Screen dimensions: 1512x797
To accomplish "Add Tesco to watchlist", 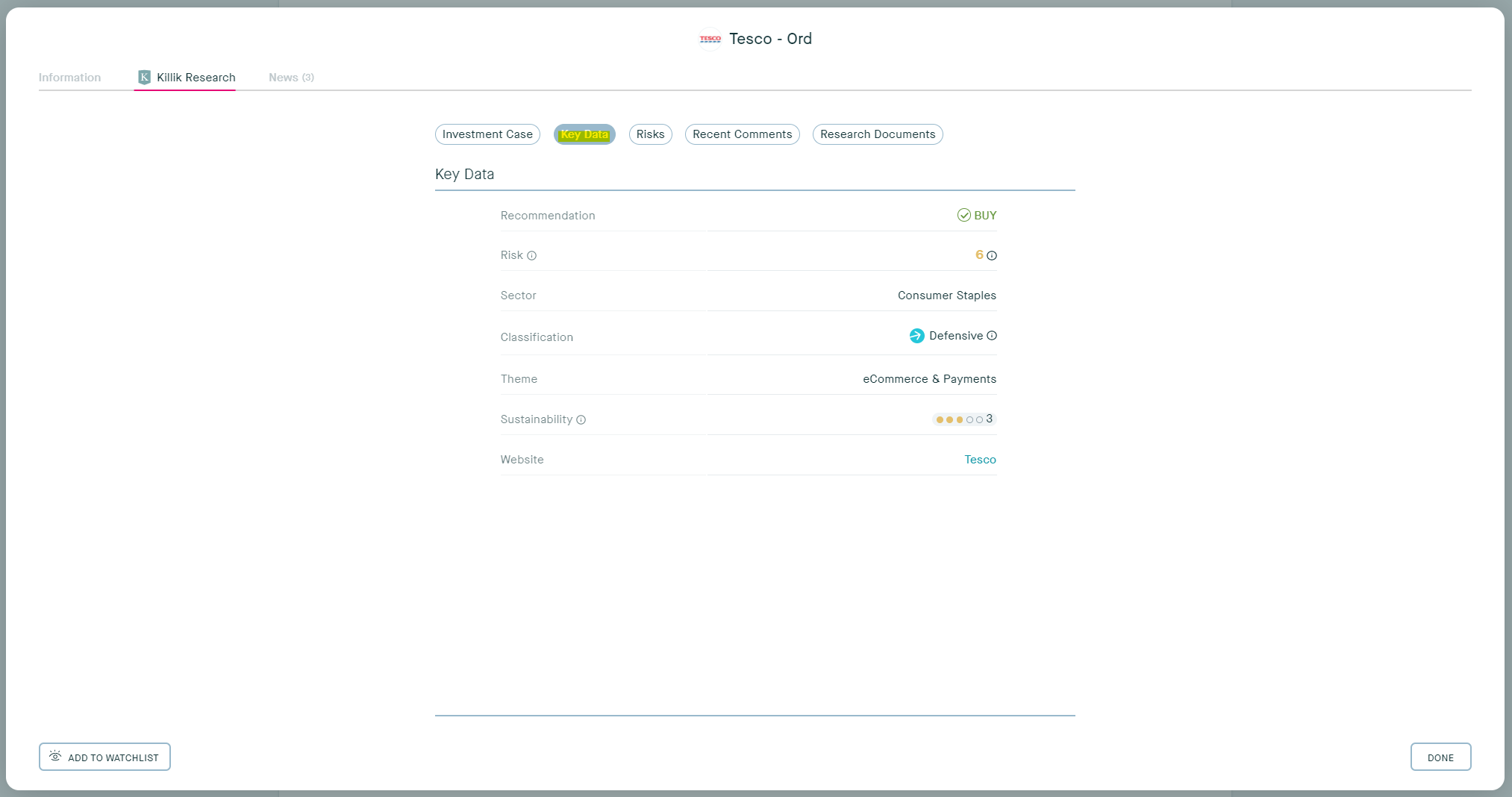I will (x=104, y=756).
